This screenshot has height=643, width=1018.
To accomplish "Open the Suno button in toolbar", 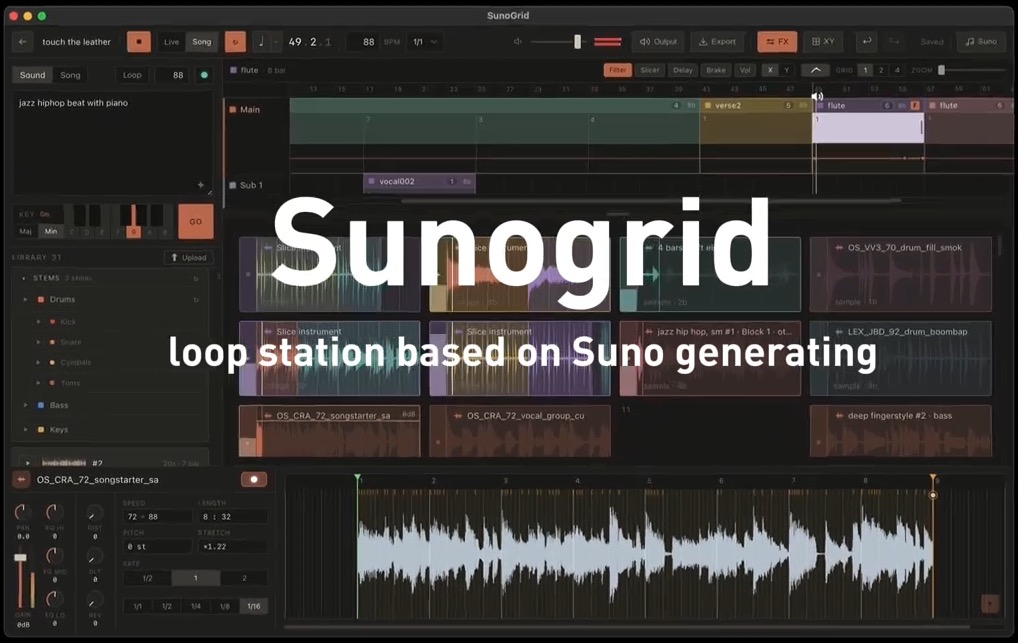I will click(x=980, y=42).
